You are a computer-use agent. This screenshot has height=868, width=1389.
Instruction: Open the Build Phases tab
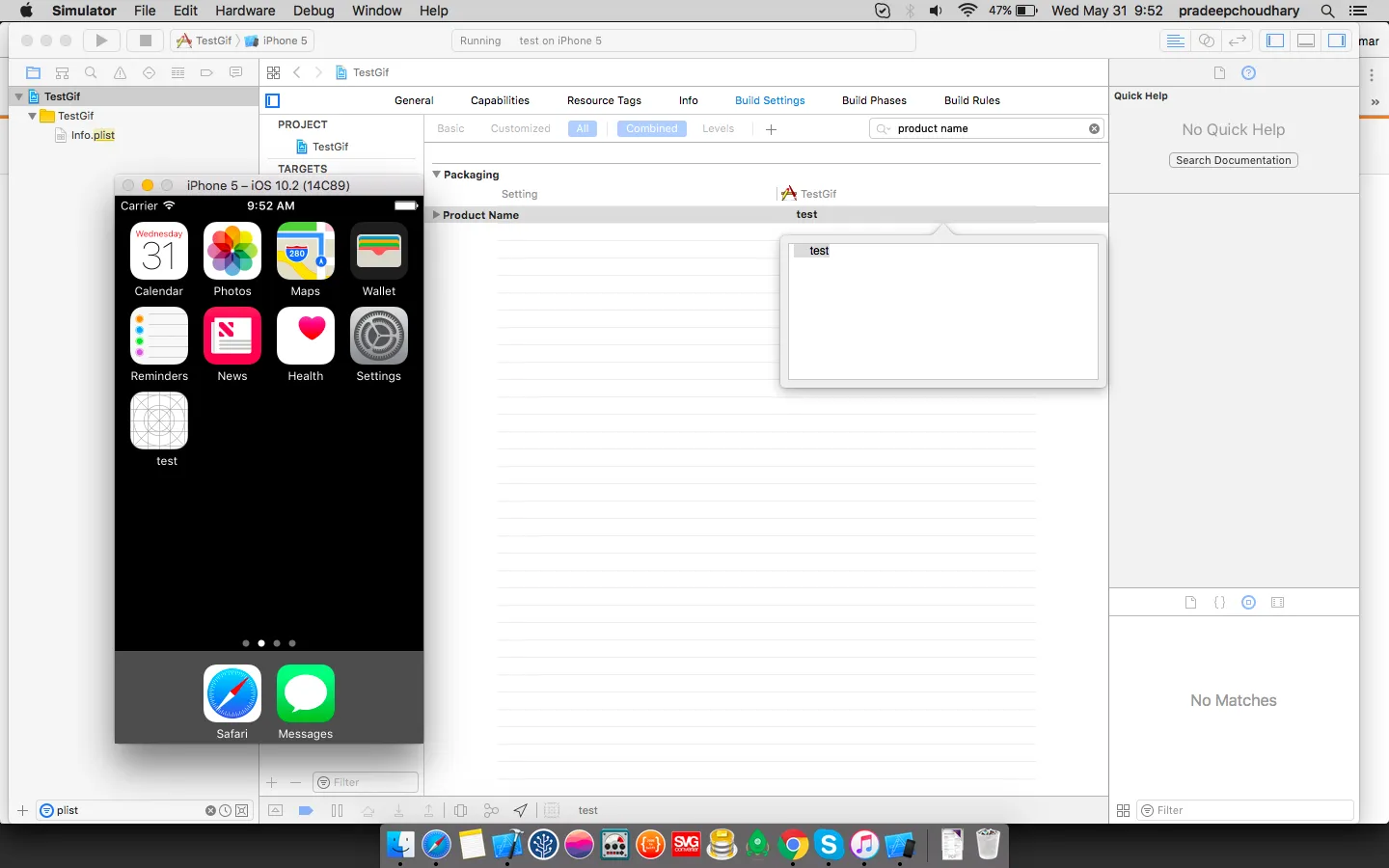[x=874, y=100]
